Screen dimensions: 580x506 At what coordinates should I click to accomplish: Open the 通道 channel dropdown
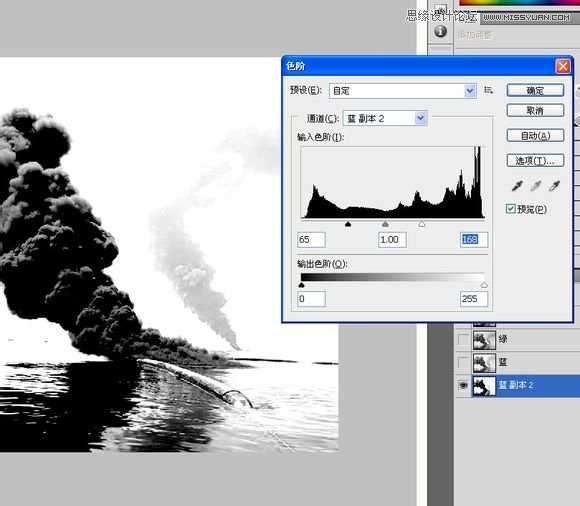[x=385, y=118]
